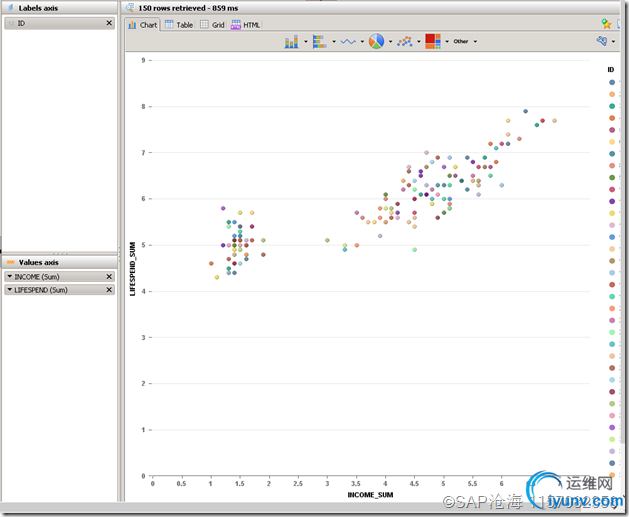
Task: Switch to the Table tab
Action: [179, 25]
